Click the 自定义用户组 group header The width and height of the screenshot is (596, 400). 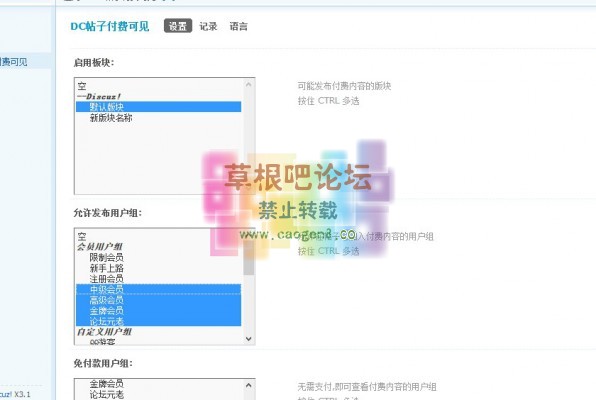pos(159,332)
